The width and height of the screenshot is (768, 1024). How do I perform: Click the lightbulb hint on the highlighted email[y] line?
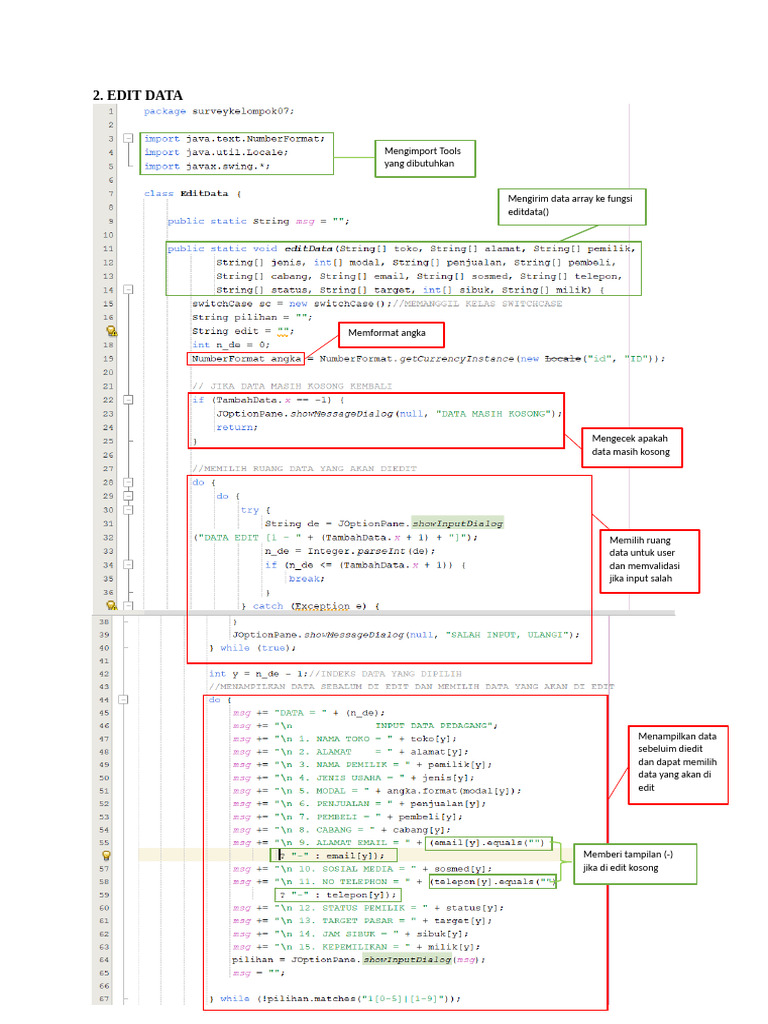106,855
